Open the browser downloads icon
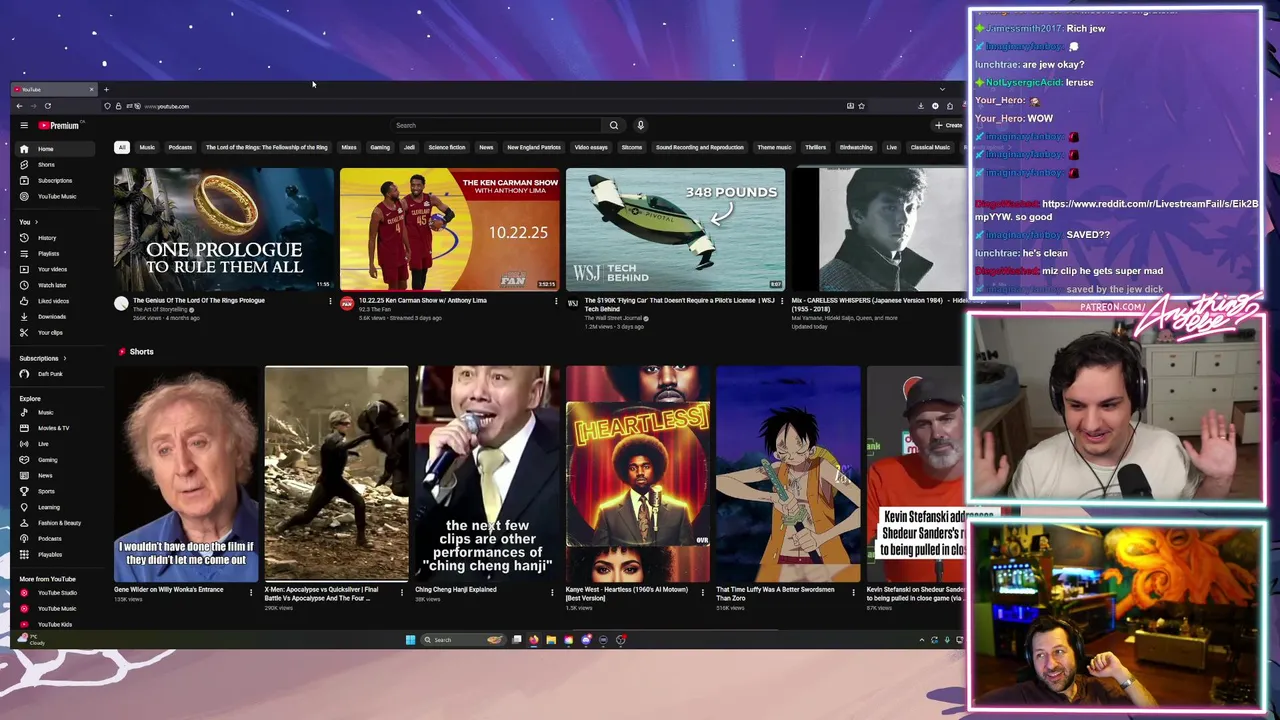 (x=921, y=106)
